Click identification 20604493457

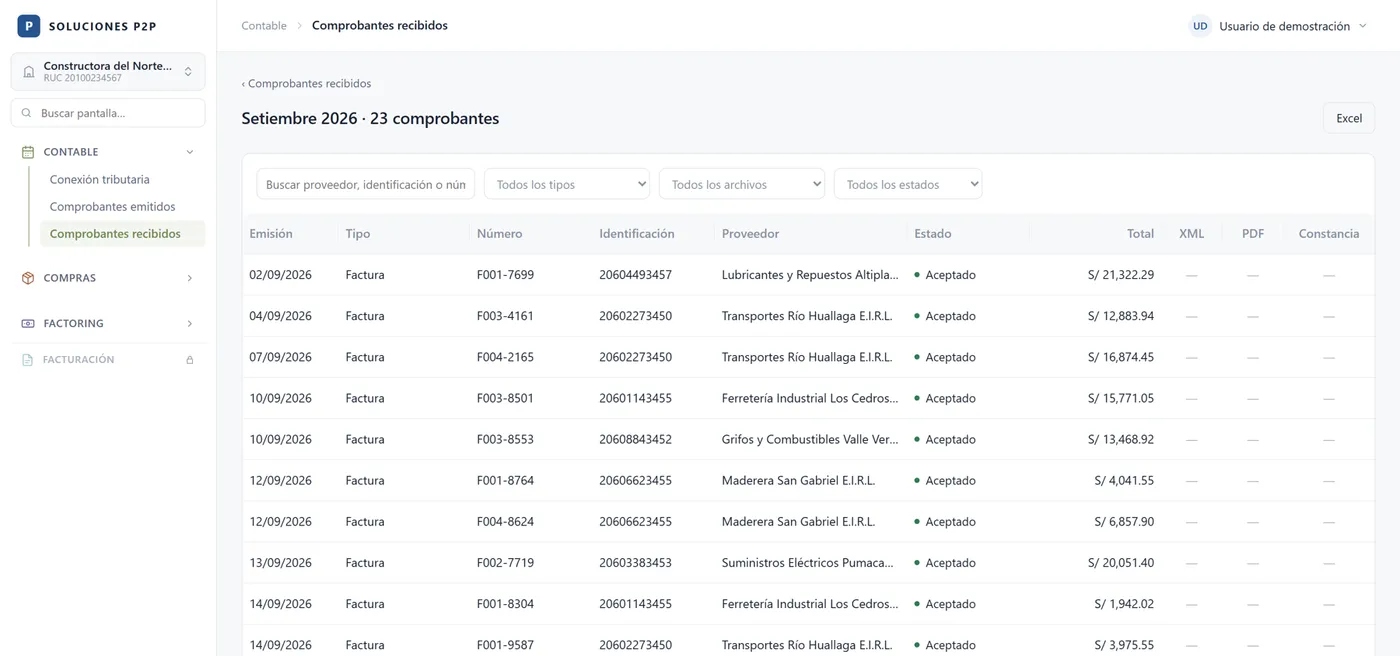636,275
